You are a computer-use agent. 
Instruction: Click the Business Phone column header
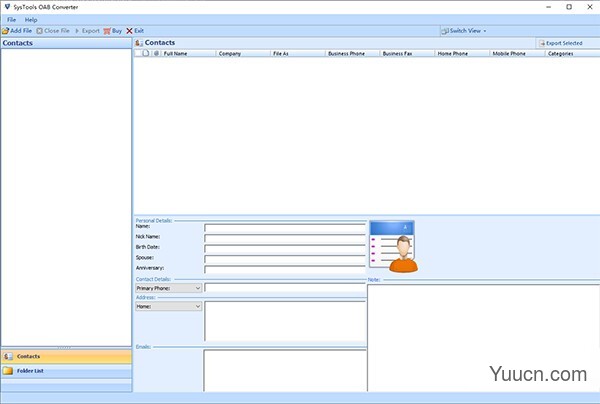(353, 54)
